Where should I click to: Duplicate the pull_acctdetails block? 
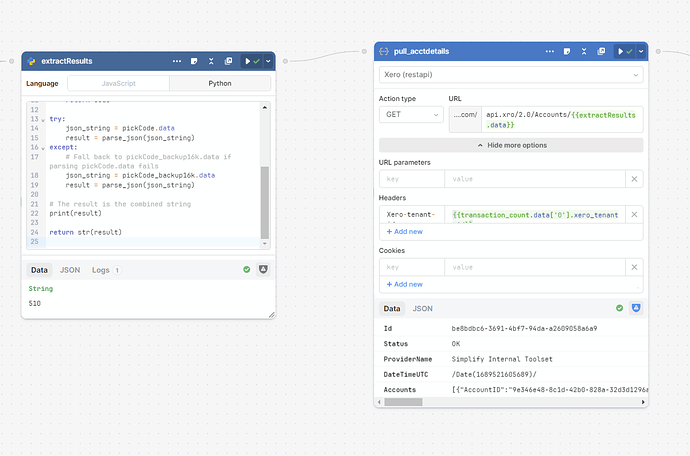[x=601, y=51]
